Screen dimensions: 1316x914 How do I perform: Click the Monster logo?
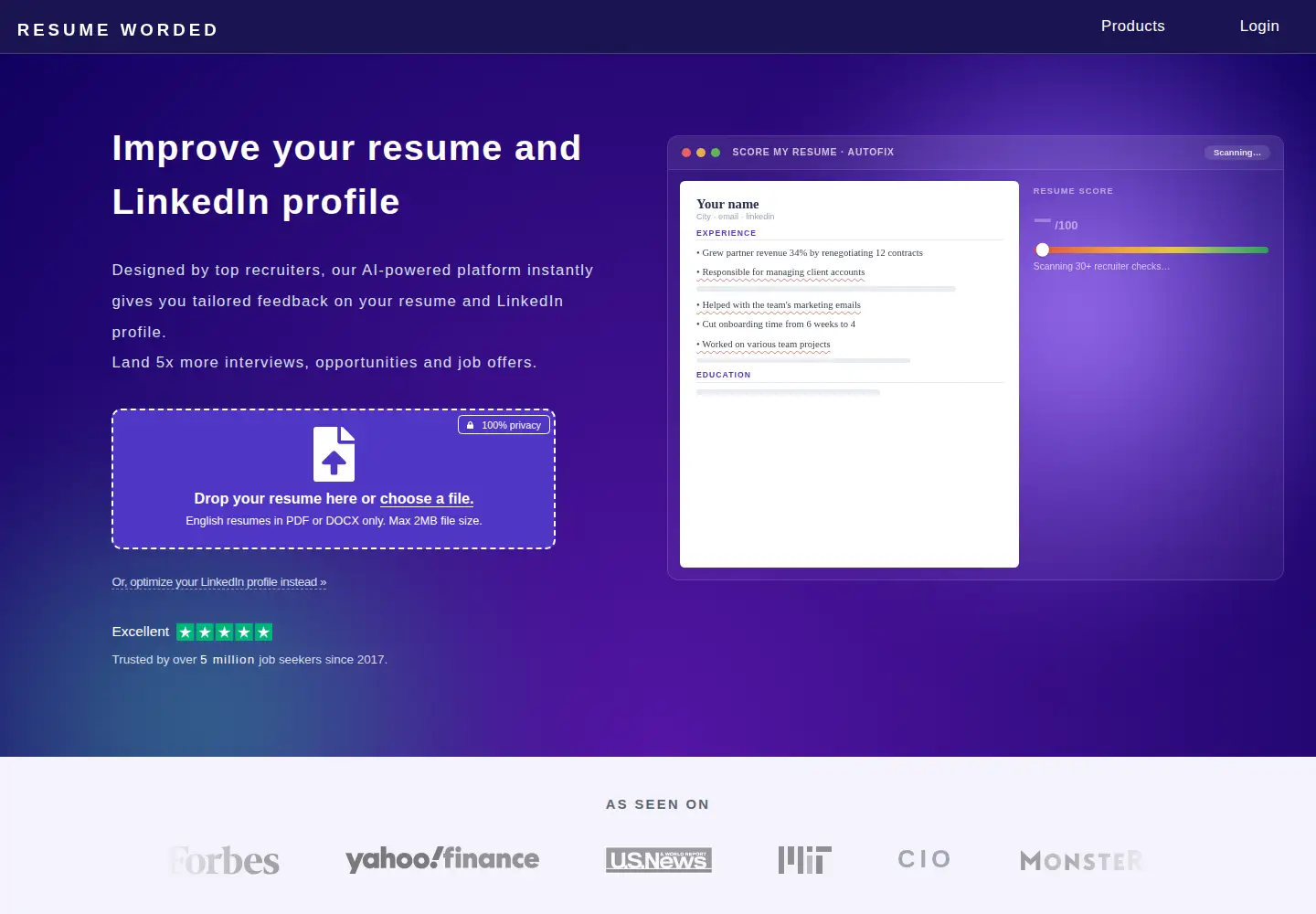pos(1081,861)
